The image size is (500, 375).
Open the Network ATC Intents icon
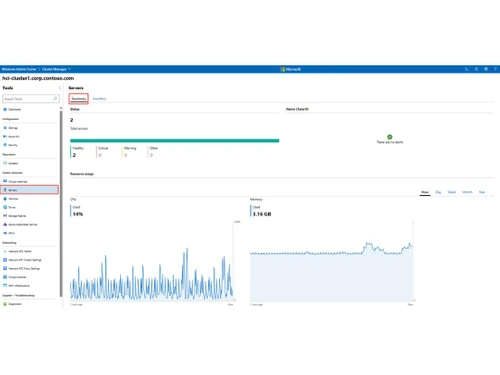click(x=5, y=251)
